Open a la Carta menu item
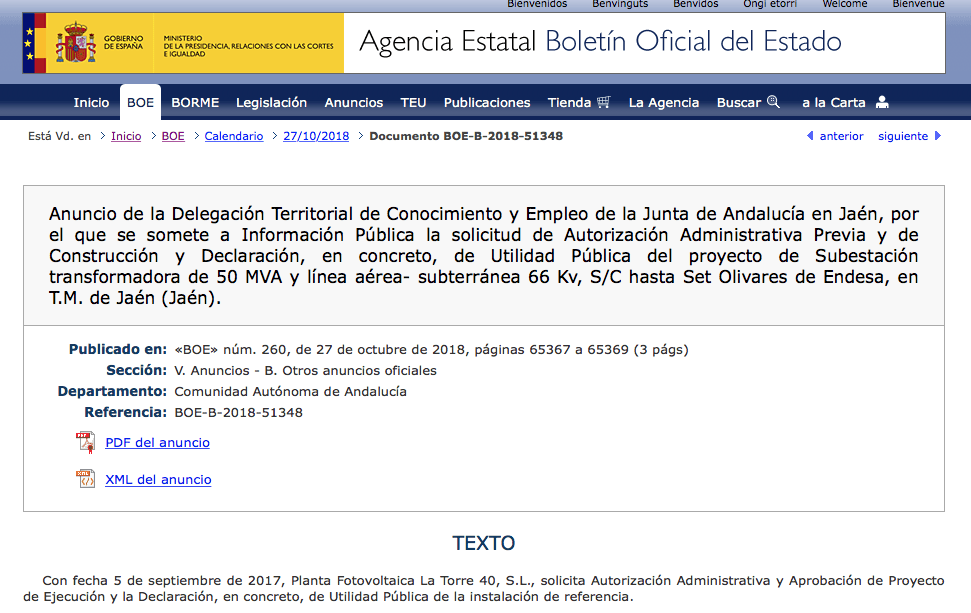This screenshot has height=613, width=971. click(834, 103)
